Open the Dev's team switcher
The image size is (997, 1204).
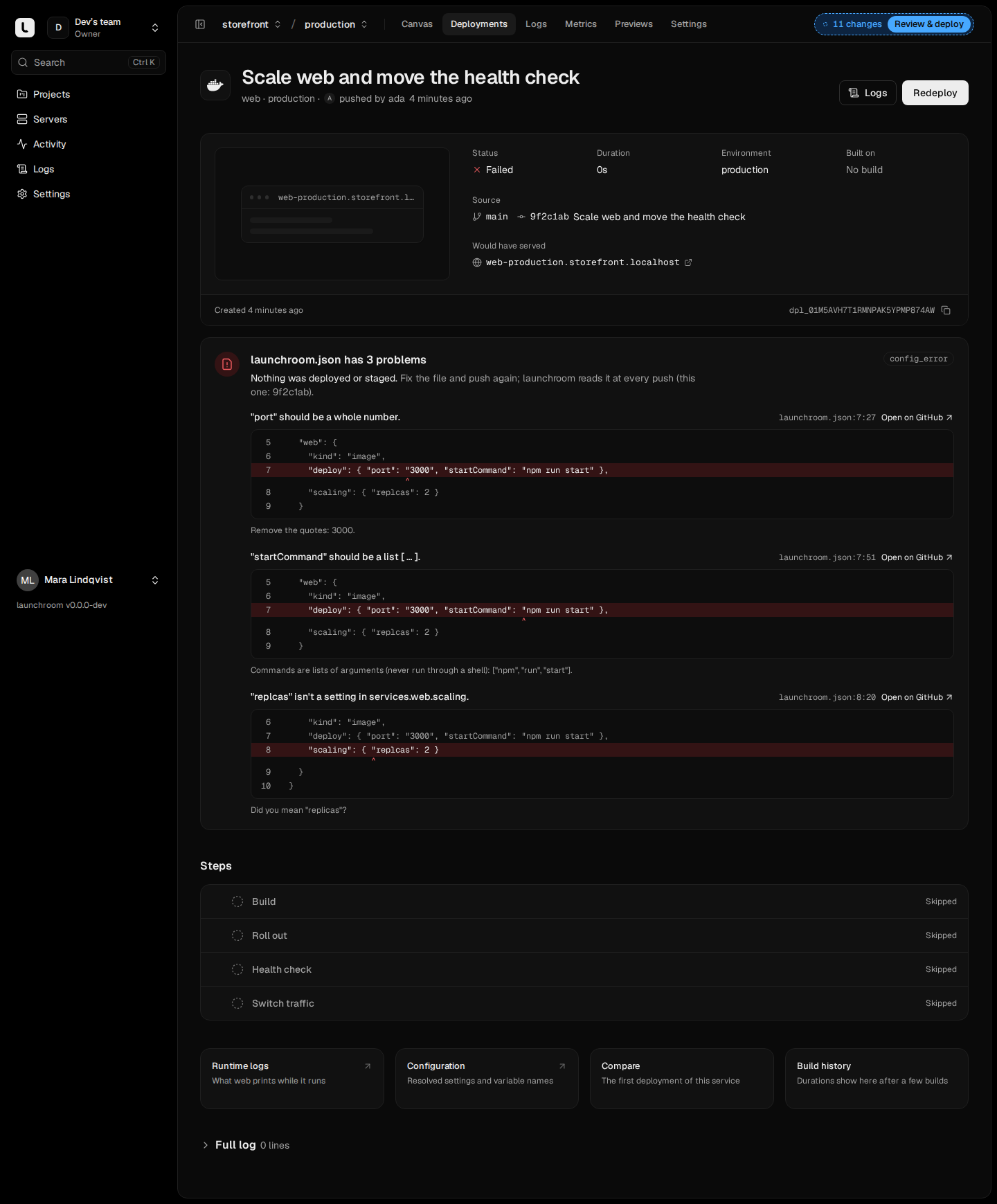pos(104,28)
